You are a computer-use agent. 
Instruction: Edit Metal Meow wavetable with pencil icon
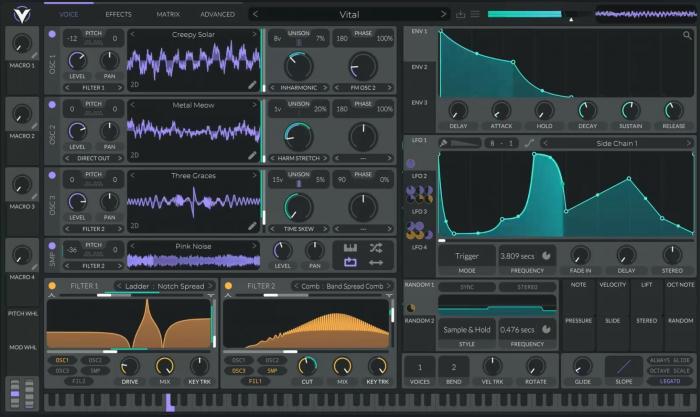pyautogui.click(x=252, y=155)
